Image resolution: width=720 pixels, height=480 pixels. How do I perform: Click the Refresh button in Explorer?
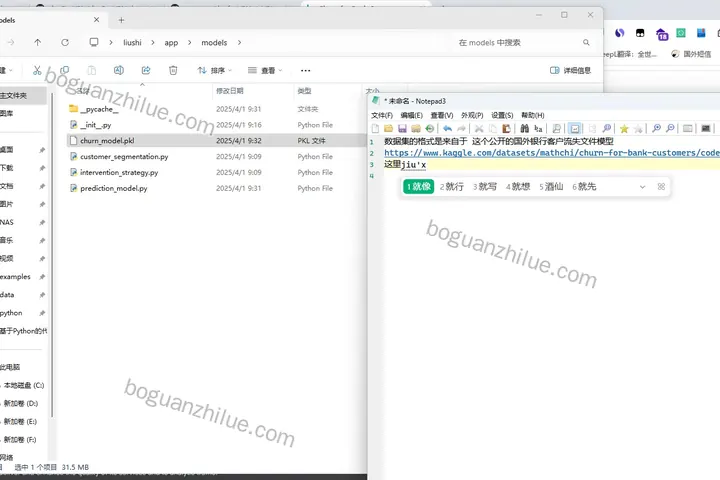[65, 42]
